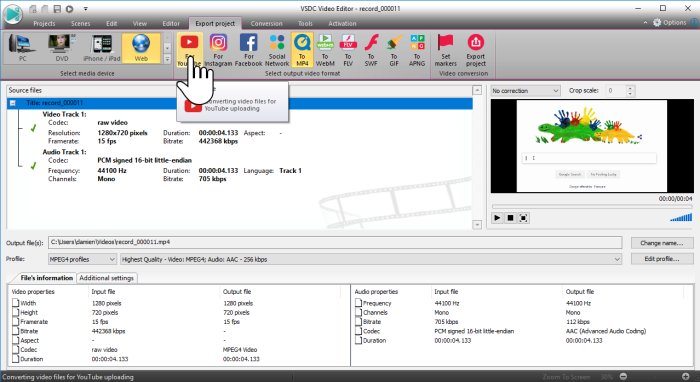Open the Social Network format option

[x=277, y=50]
